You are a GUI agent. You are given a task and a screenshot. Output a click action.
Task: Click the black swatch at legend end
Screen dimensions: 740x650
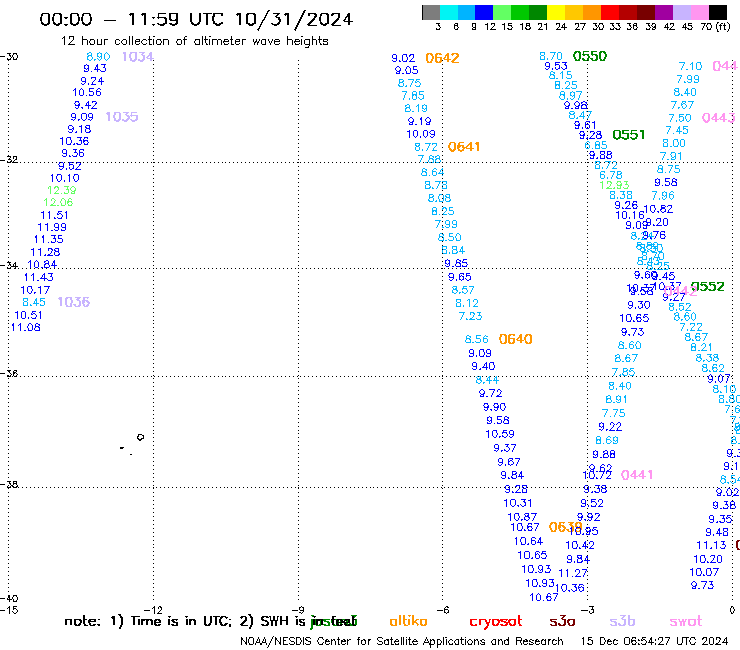point(717,13)
